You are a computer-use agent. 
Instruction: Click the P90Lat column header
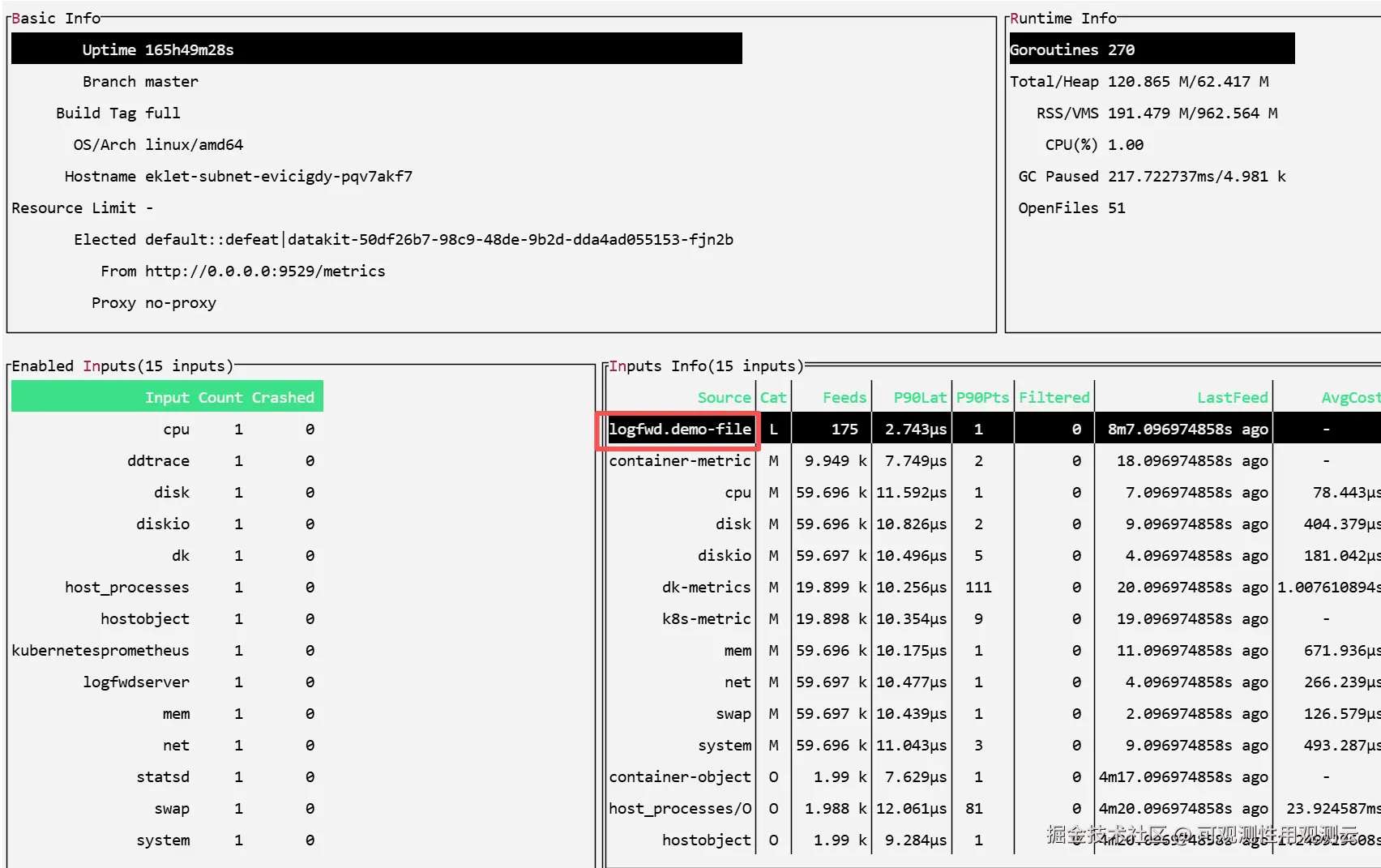coord(920,397)
